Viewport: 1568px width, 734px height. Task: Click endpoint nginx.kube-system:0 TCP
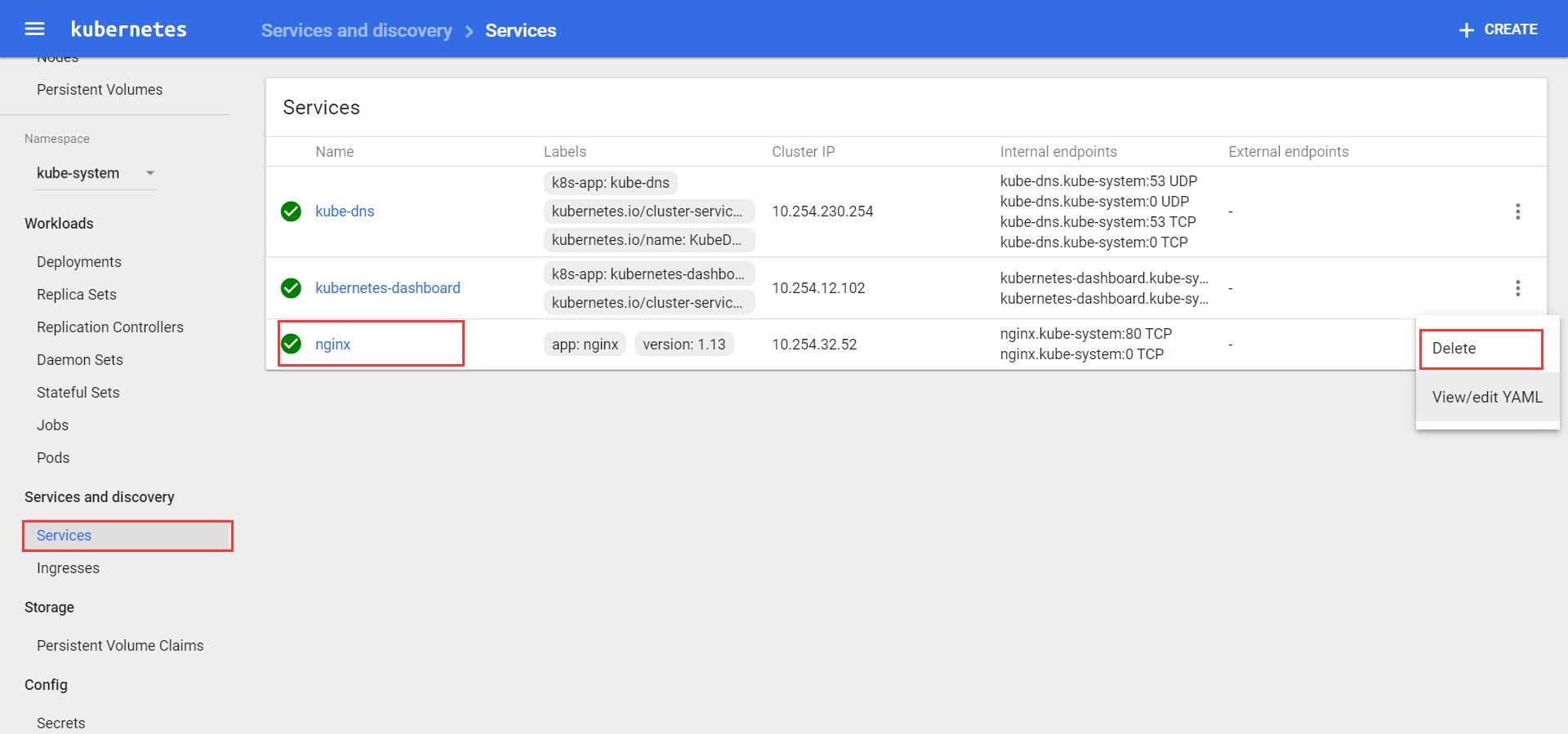point(1081,354)
